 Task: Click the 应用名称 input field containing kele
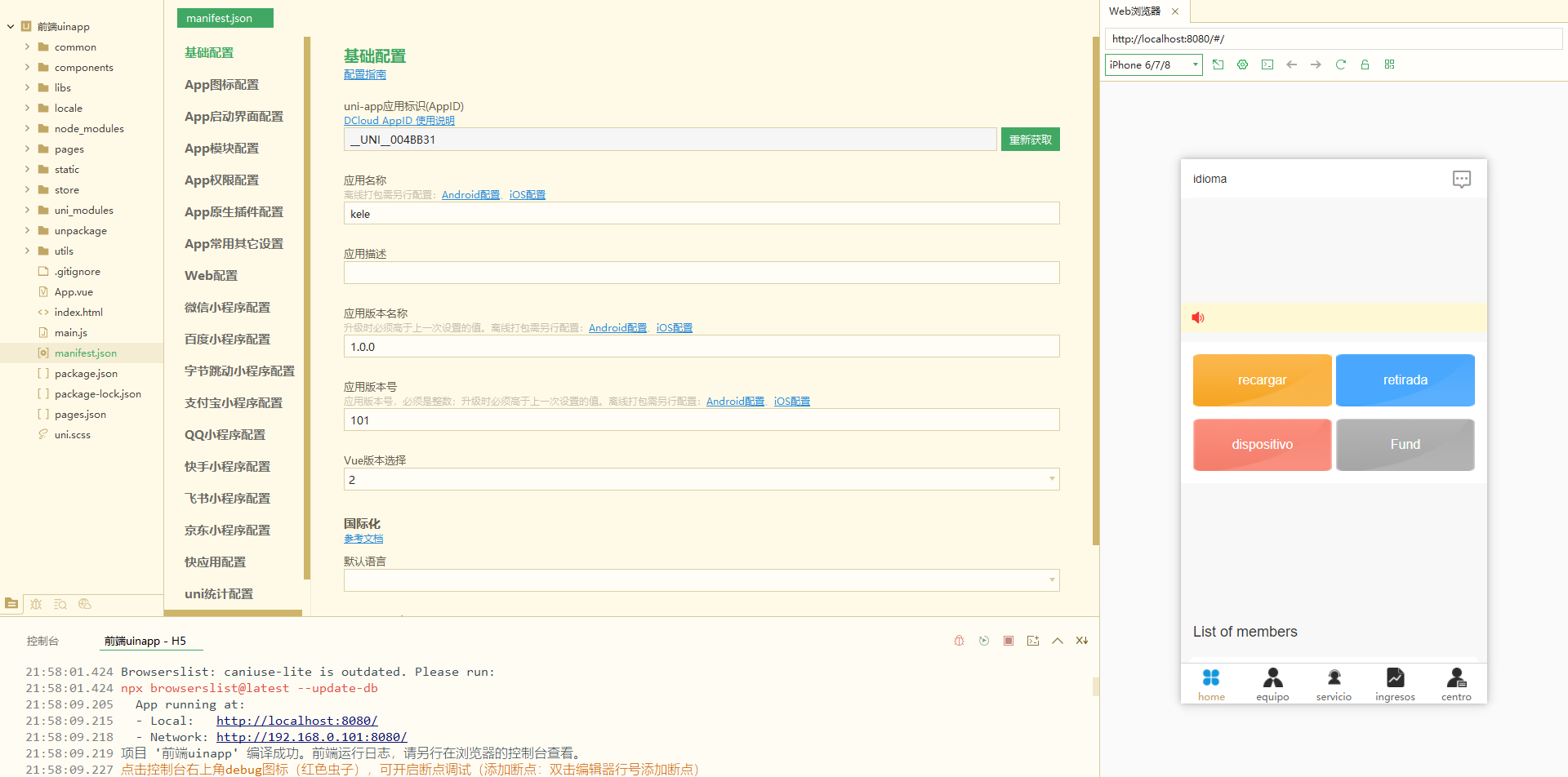coord(701,214)
